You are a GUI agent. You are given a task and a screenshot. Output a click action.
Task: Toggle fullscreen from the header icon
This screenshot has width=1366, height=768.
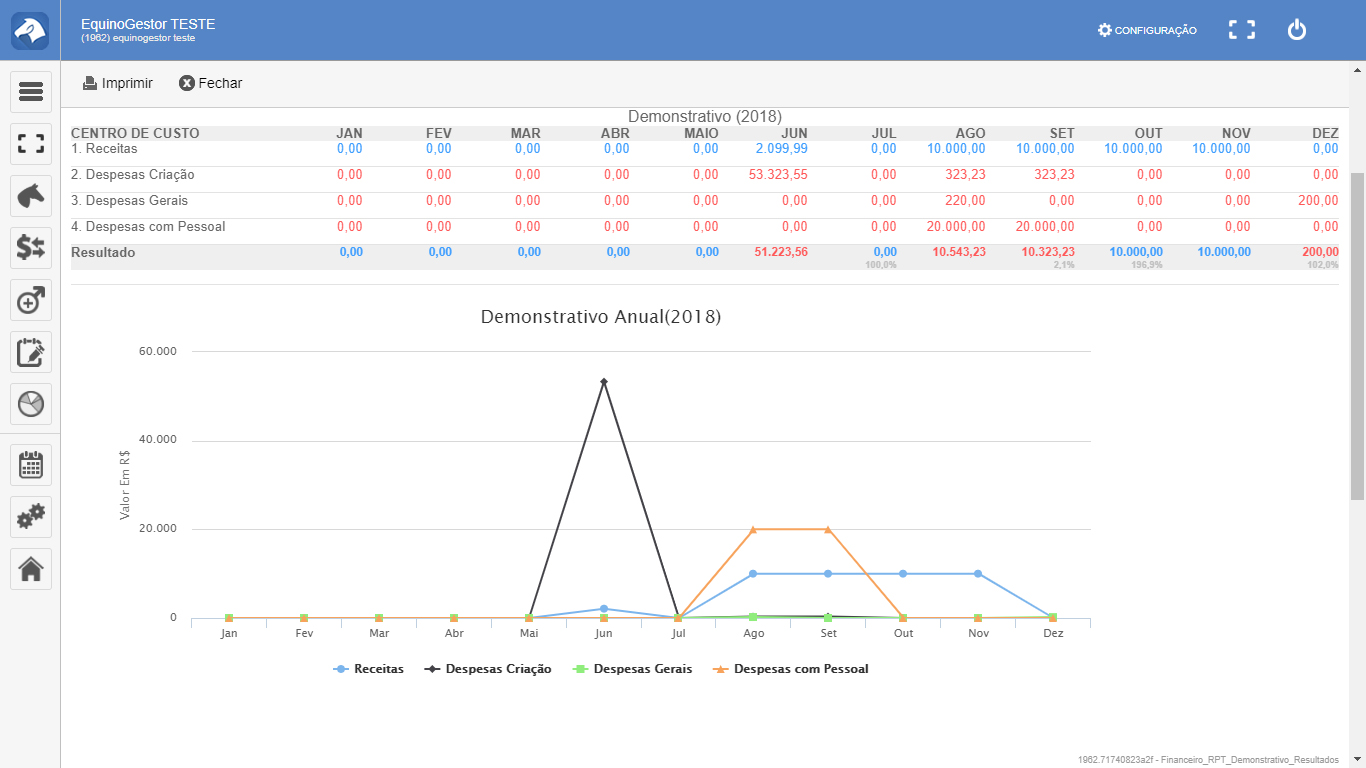click(1242, 30)
